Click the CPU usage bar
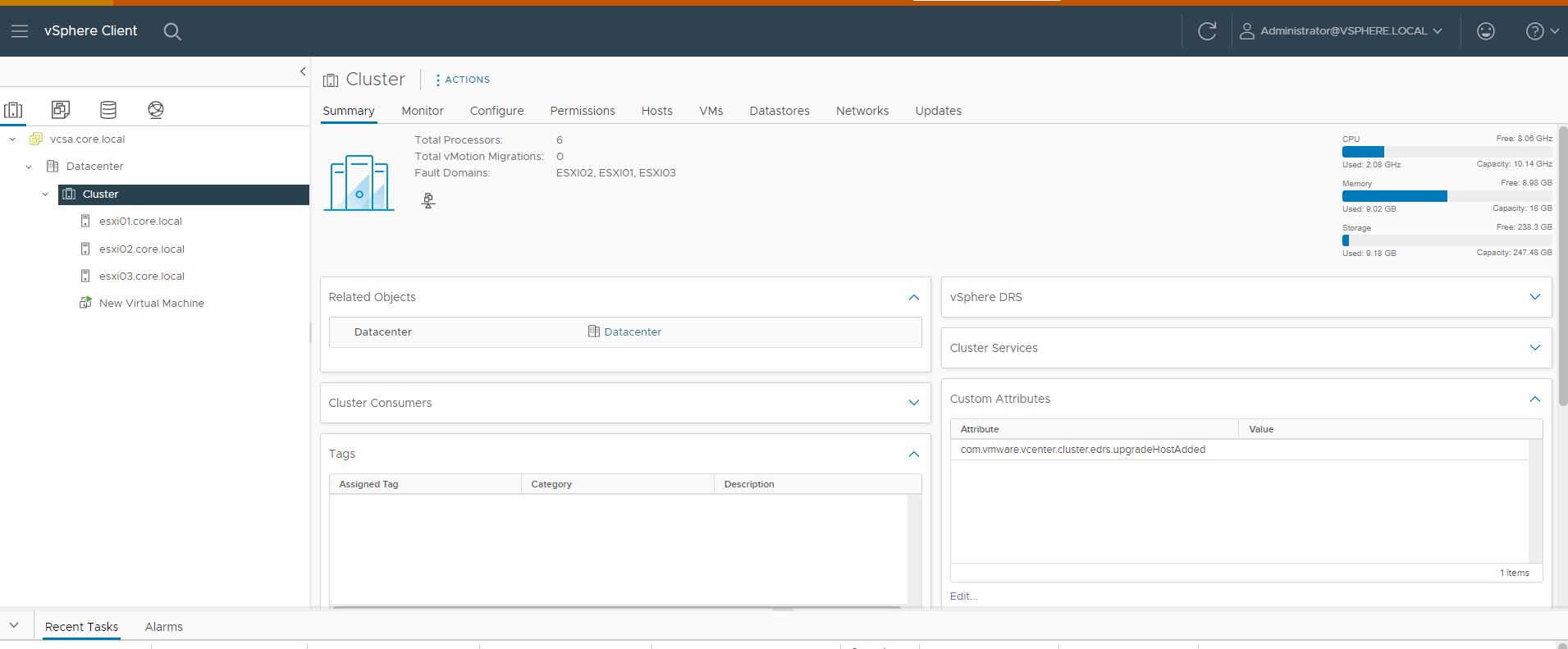This screenshot has height=649, width=1568. (x=1447, y=152)
